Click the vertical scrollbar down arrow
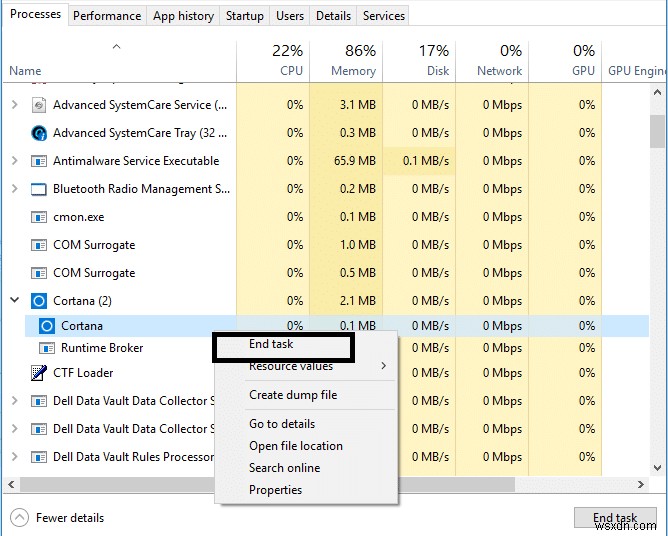The width and height of the screenshot is (668, 536). coord(657,468)
